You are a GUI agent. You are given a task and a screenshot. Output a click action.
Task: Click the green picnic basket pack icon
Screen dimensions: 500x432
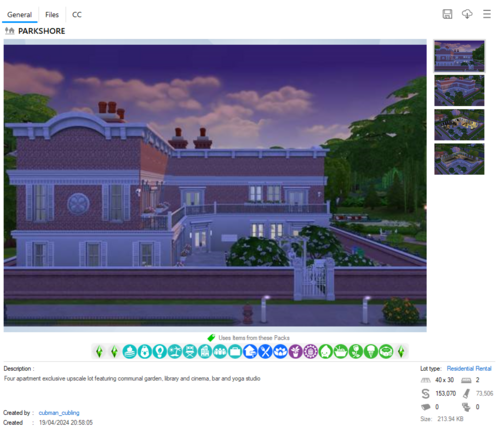(x=341, y=351)
